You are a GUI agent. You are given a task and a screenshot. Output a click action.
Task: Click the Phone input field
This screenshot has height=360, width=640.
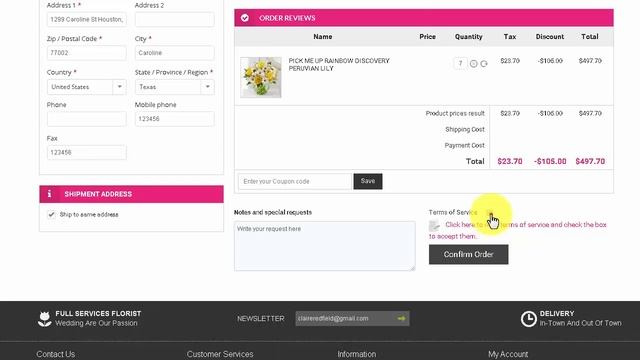click(x=87, y=119)
